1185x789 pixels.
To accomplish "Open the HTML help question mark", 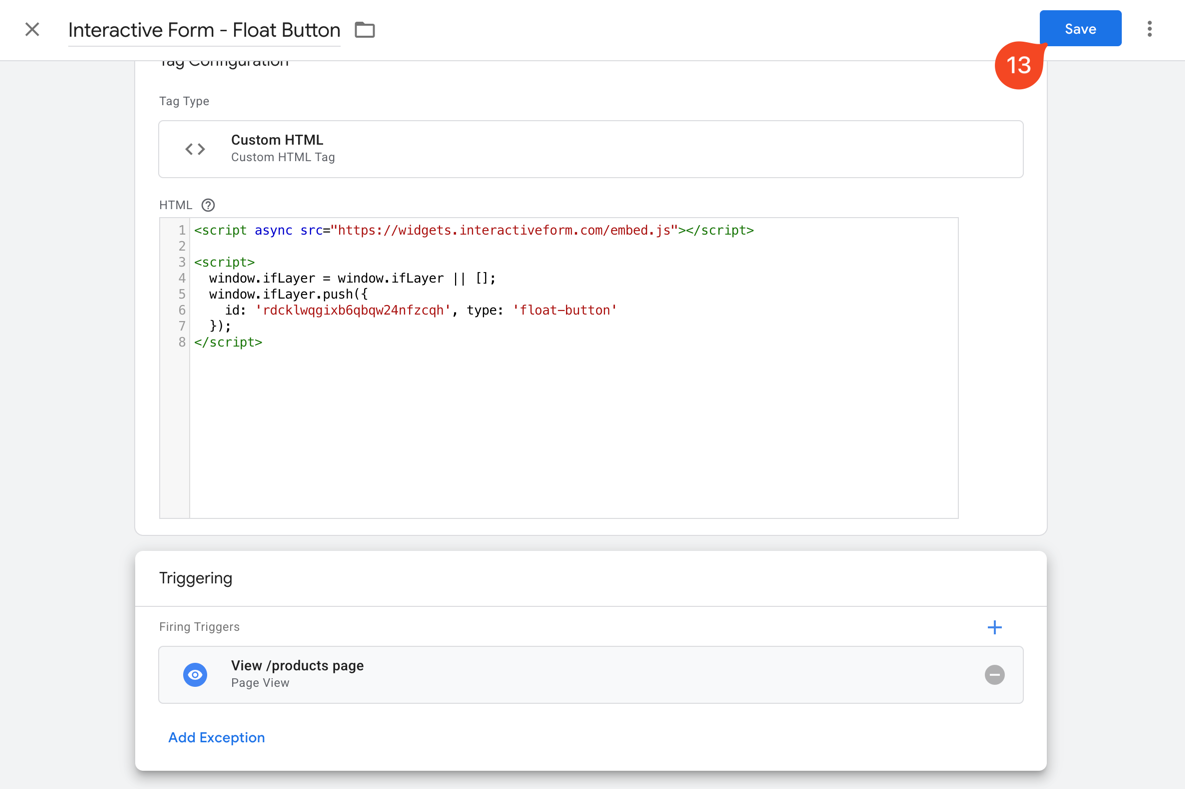I will [x=208, y=205].
